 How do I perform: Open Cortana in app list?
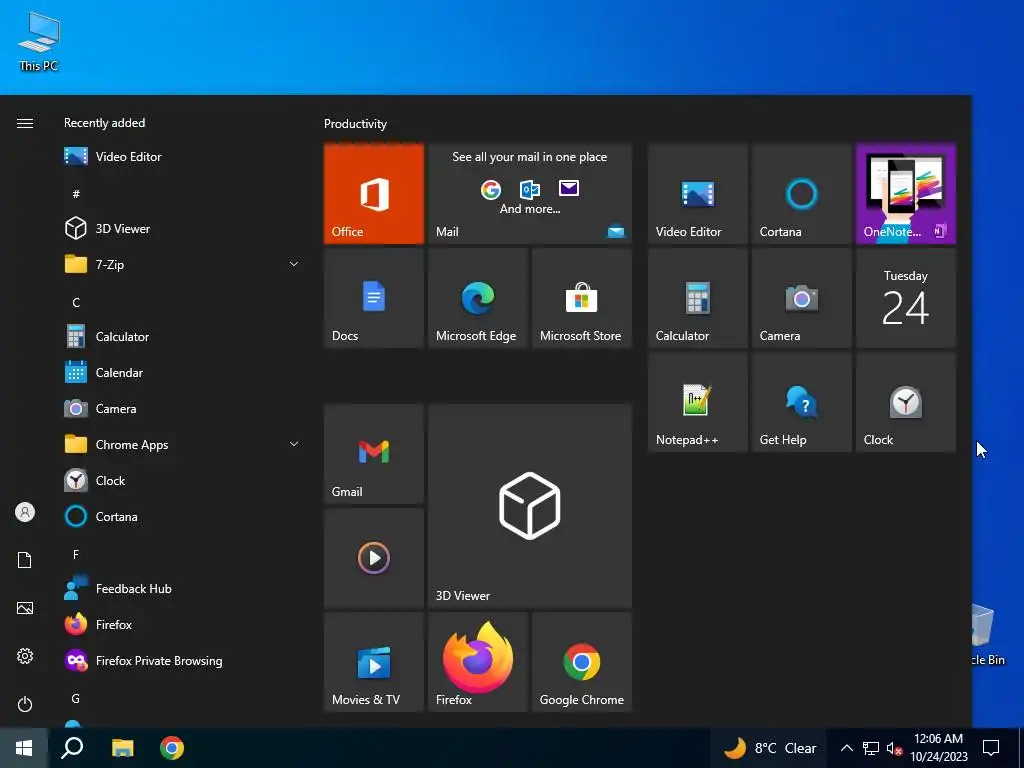(183, 517)
